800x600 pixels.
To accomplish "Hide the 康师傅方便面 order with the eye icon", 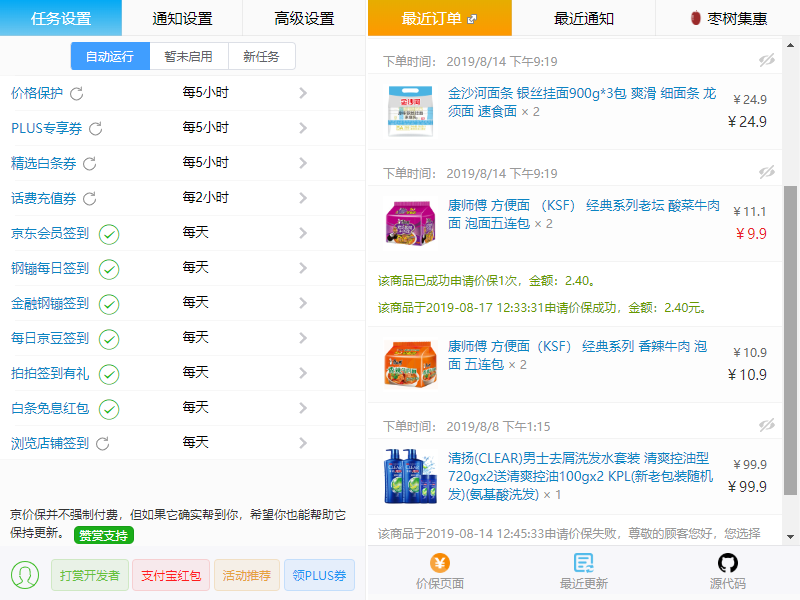I will click(x=767, y=173).
